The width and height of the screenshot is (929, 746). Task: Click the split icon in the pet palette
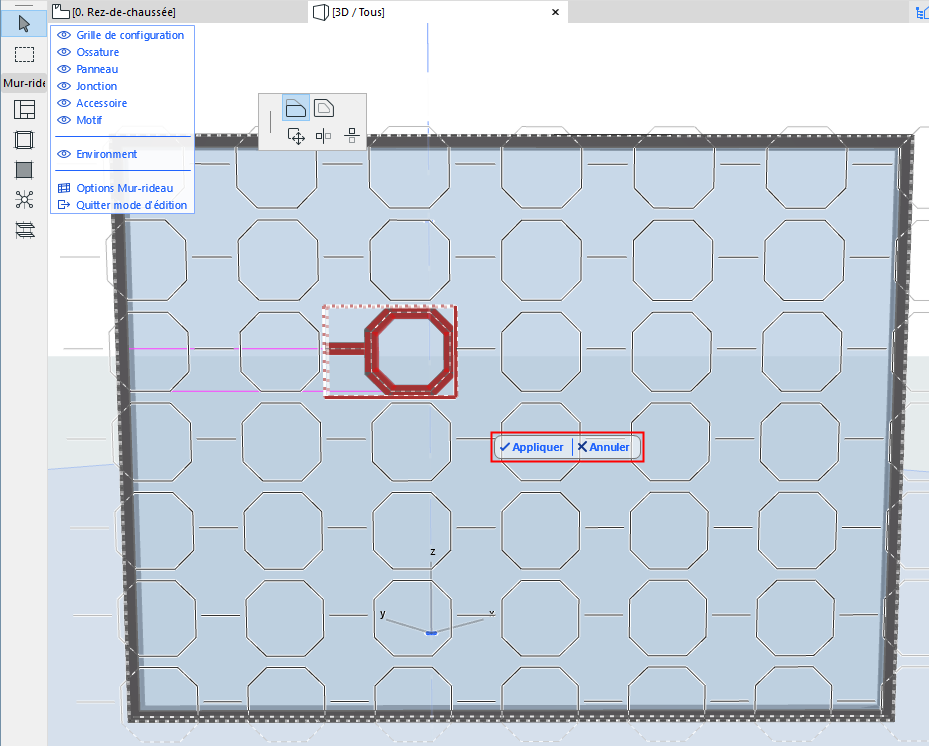(x=352, y=136)
